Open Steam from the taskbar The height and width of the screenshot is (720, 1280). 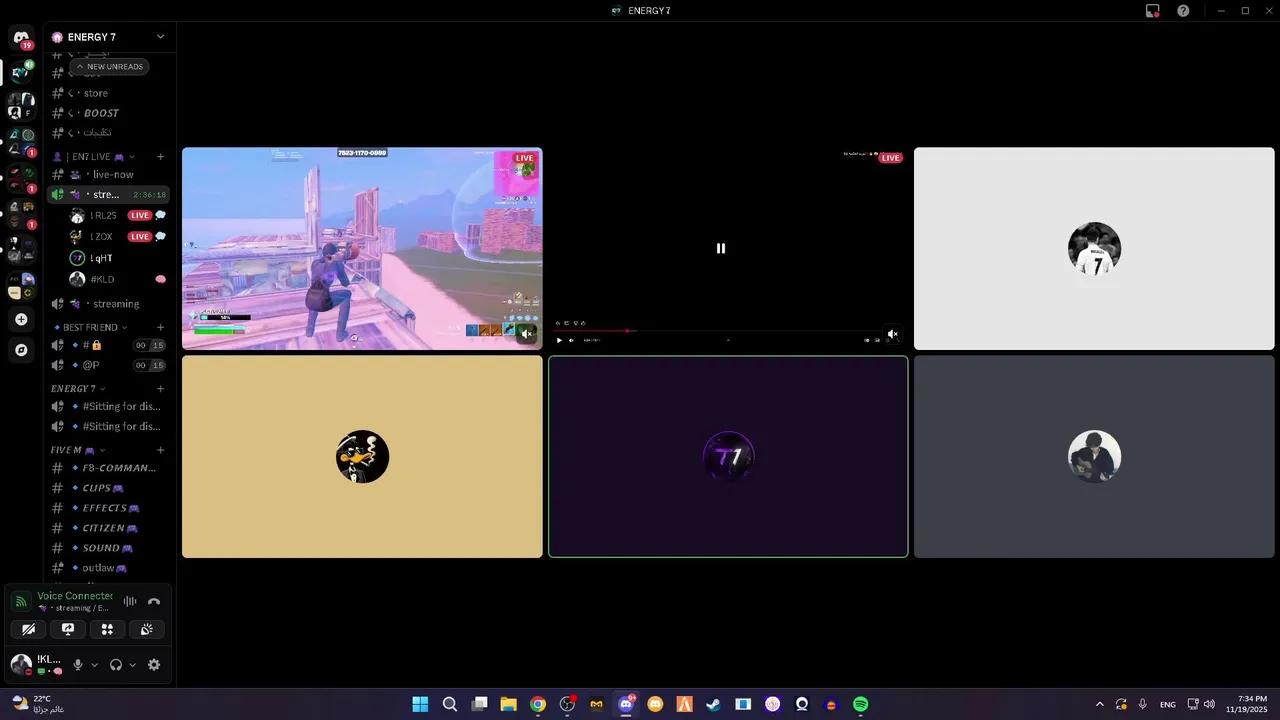click(713, 704)
